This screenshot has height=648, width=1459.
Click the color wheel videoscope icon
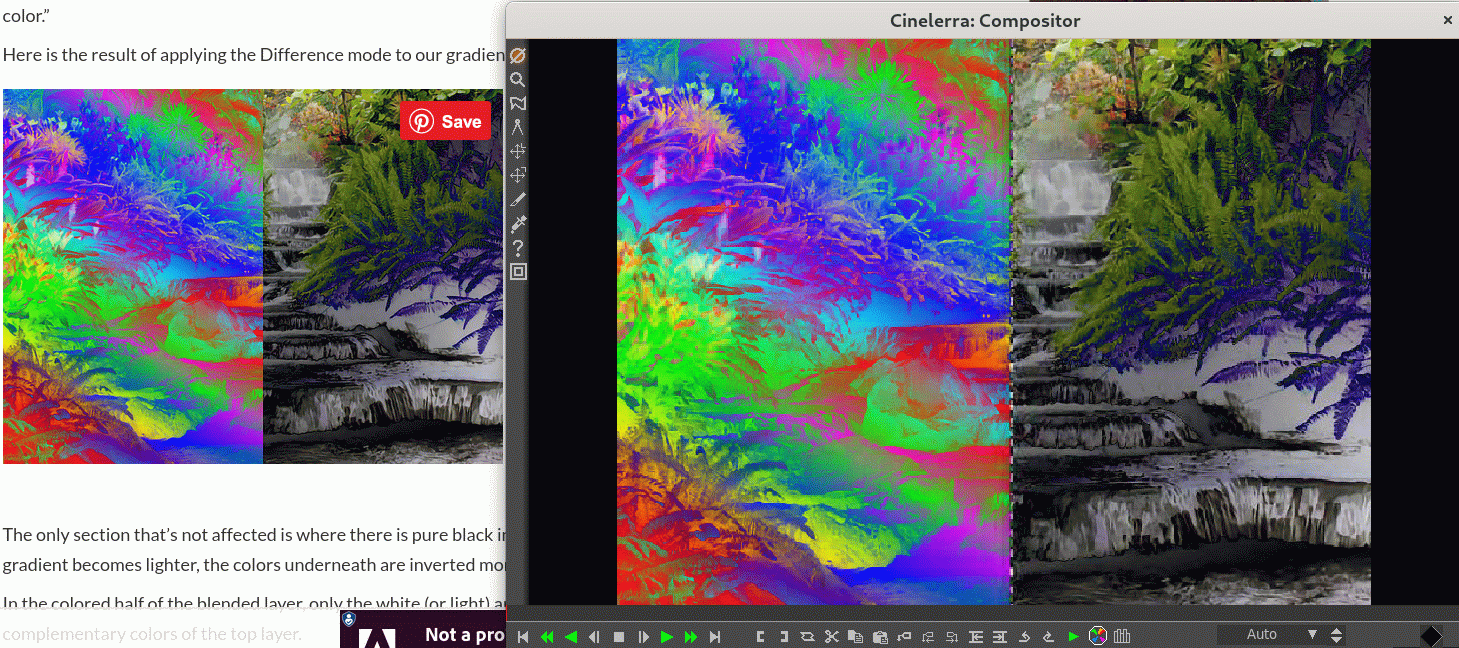pos(1097,636)
